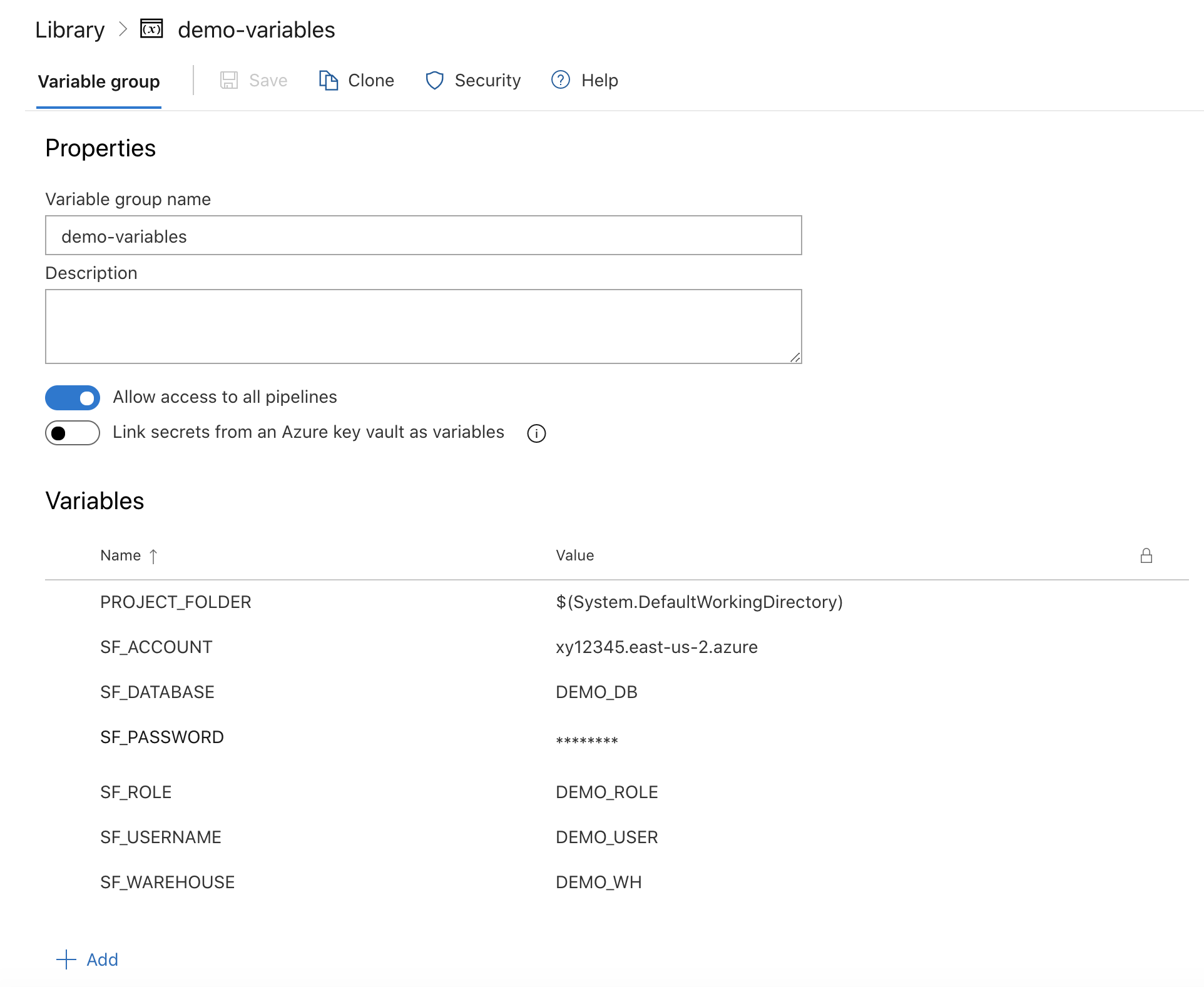
Task: Select the Variable group tab
Action: (98, 81)
